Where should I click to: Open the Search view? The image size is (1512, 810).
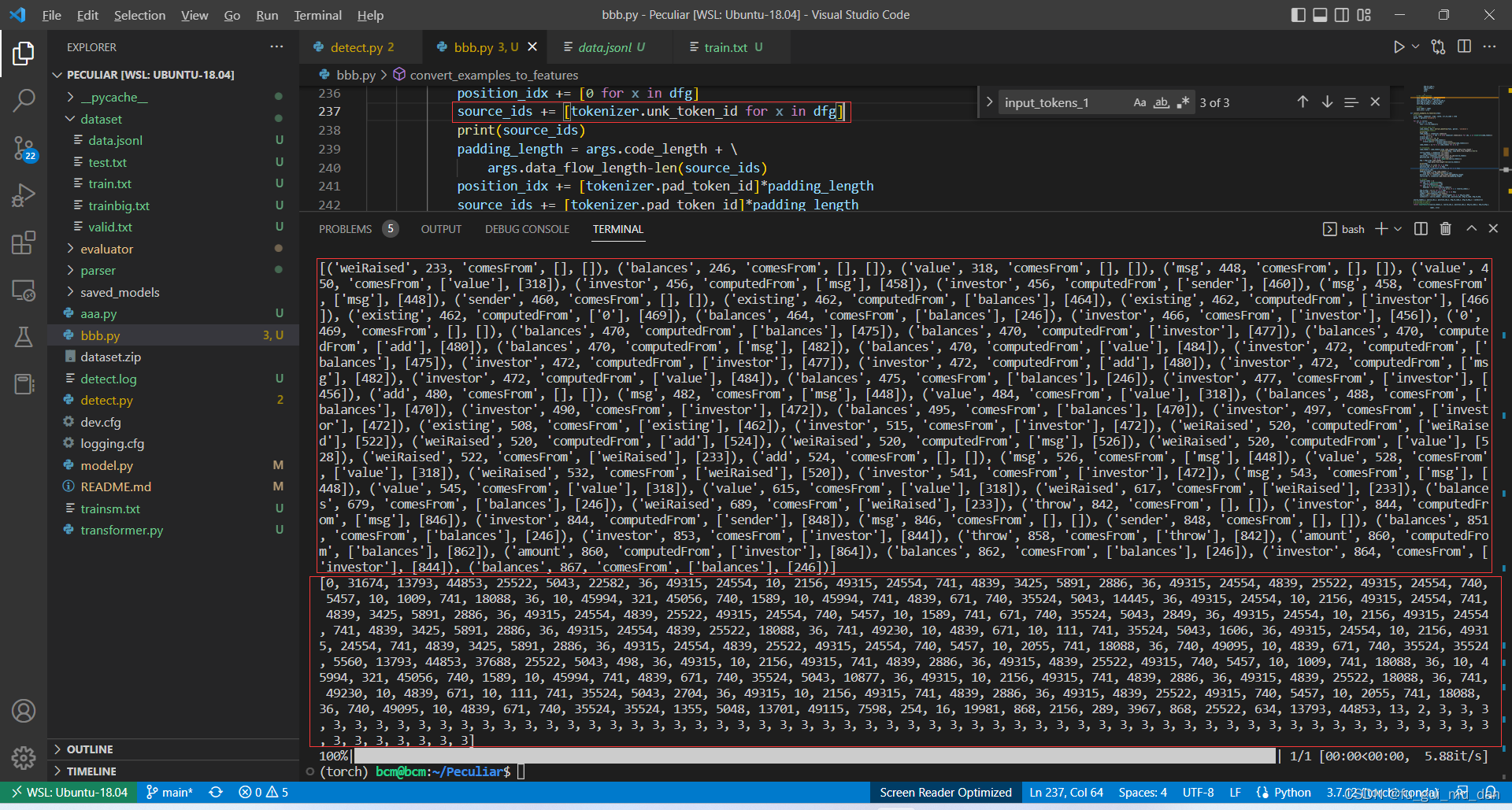(x=24, y=100)
